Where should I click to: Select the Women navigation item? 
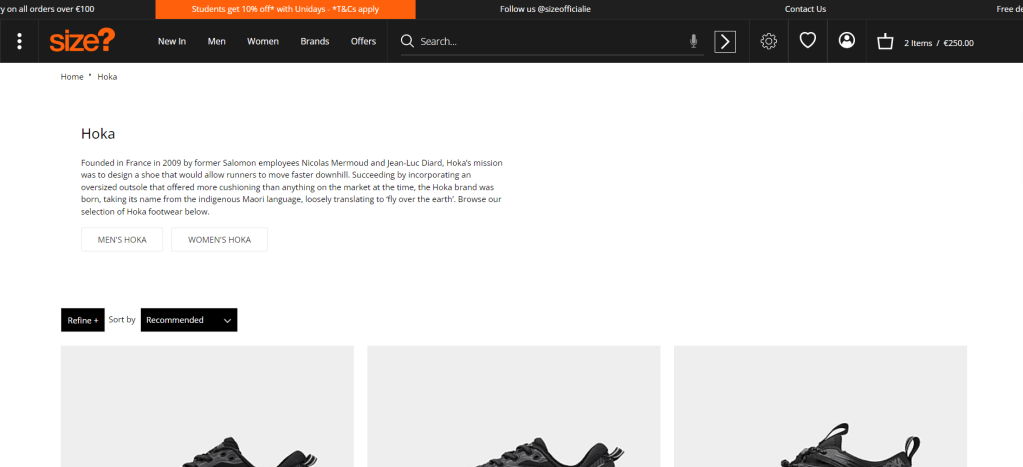(x=263, y=42)
